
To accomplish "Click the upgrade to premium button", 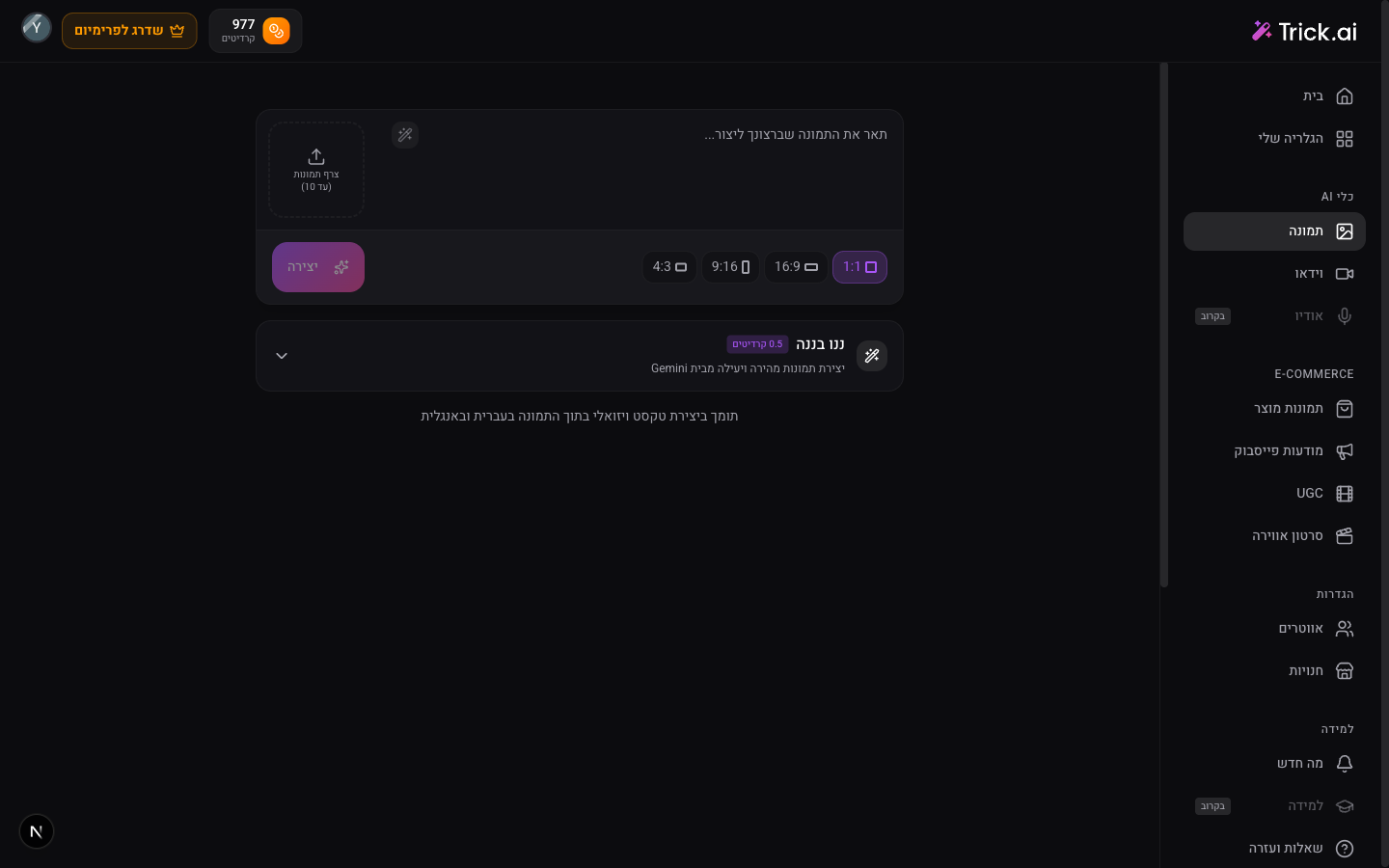I will click(129, 31).
